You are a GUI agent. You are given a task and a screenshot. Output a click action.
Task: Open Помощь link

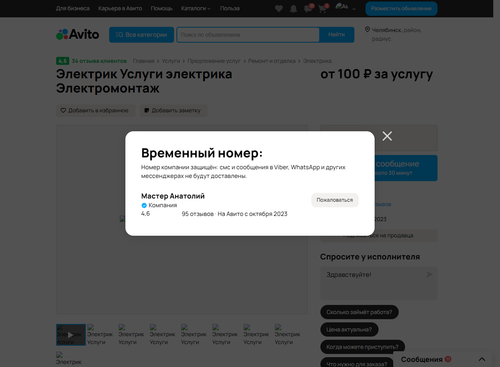161,8
